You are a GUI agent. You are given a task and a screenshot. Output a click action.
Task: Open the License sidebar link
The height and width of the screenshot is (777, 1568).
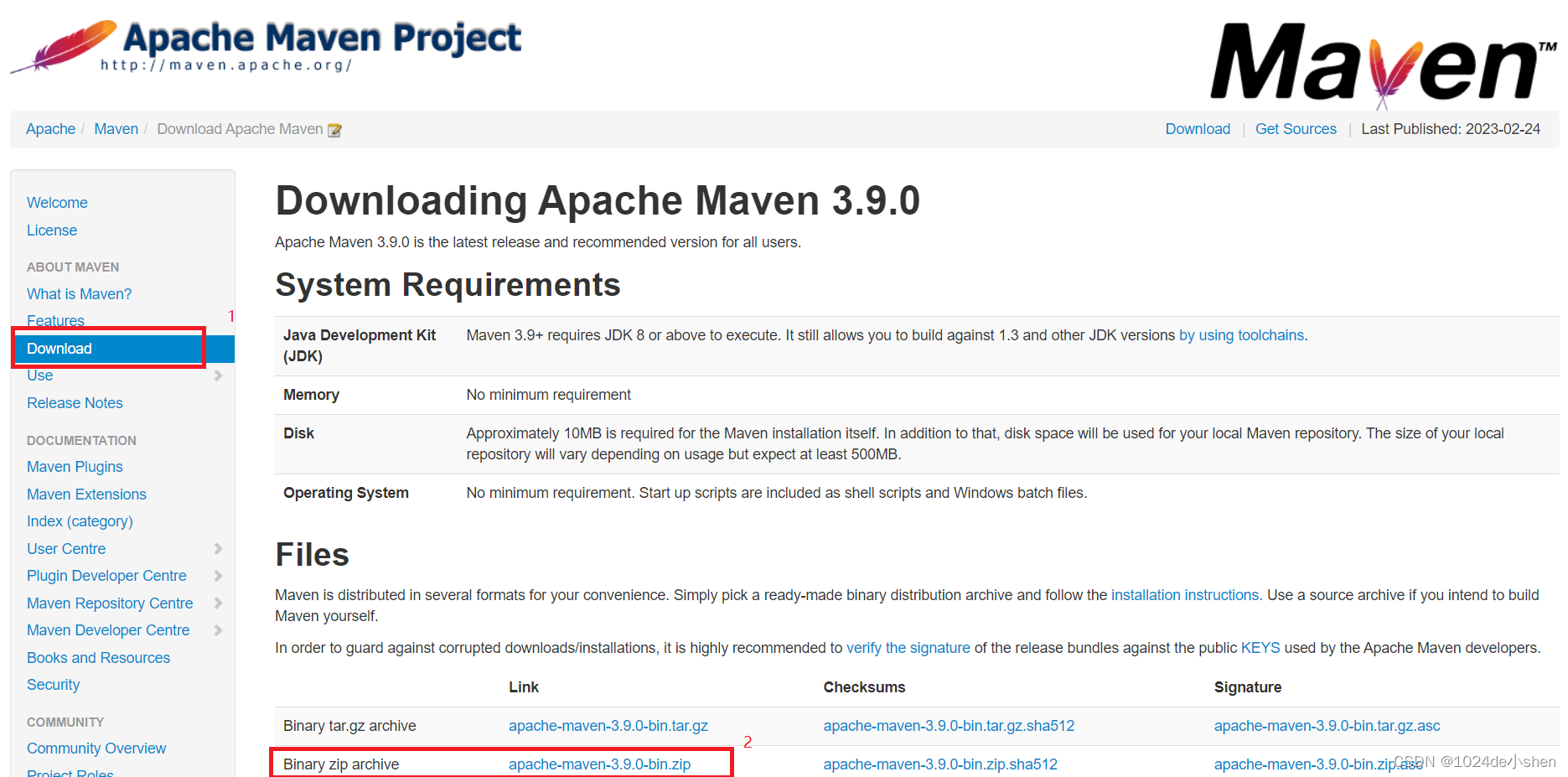pyautogui.click(x=52, y=231)
